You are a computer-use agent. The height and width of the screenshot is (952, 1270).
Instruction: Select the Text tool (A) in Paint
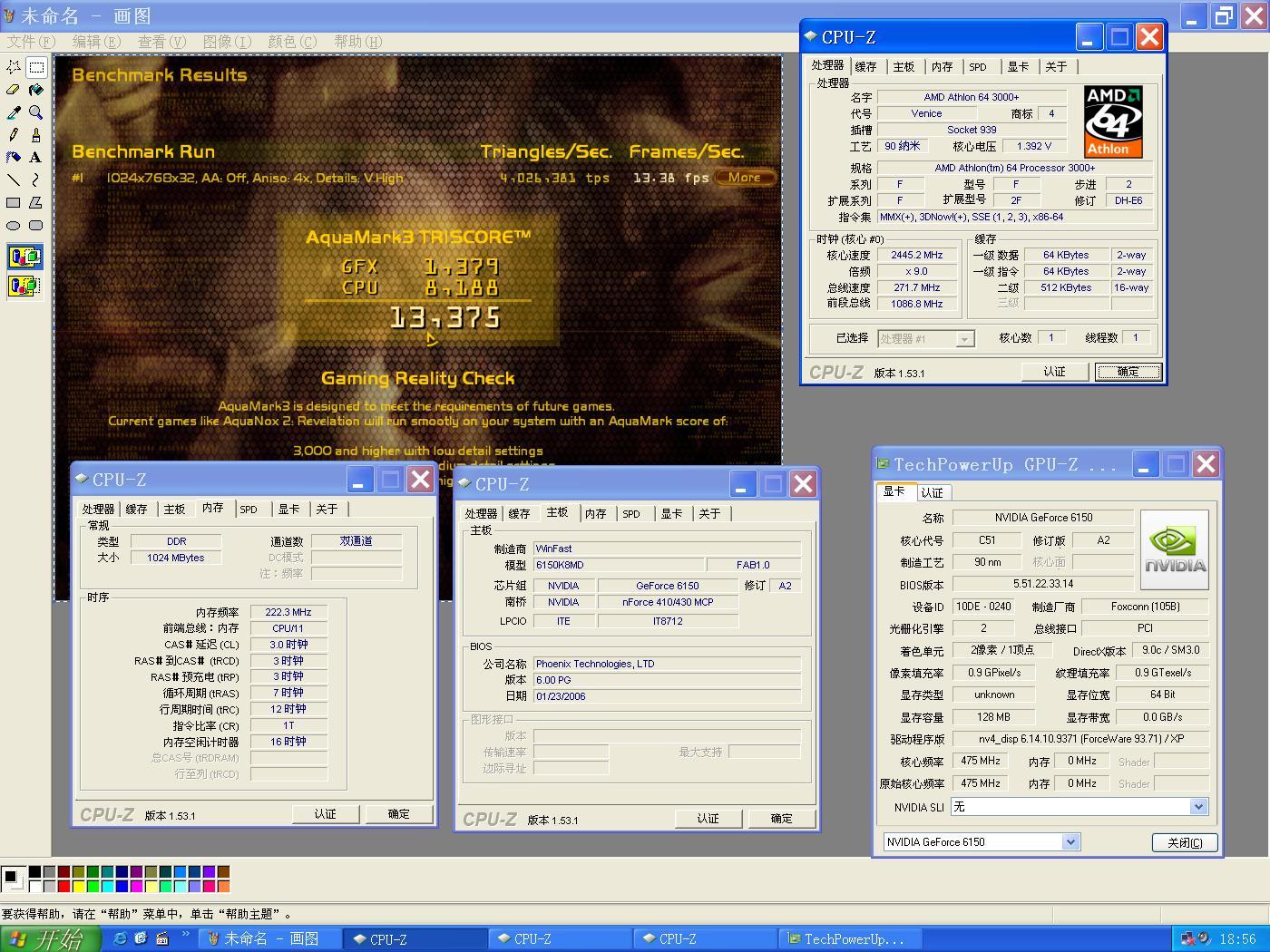pyautogui.click(x=36, y=158)
